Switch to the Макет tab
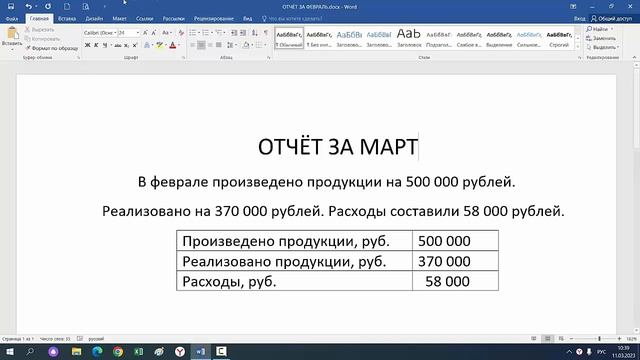This screenshot has width=640, height=360. pyautogui.click(x=120, y=19)
